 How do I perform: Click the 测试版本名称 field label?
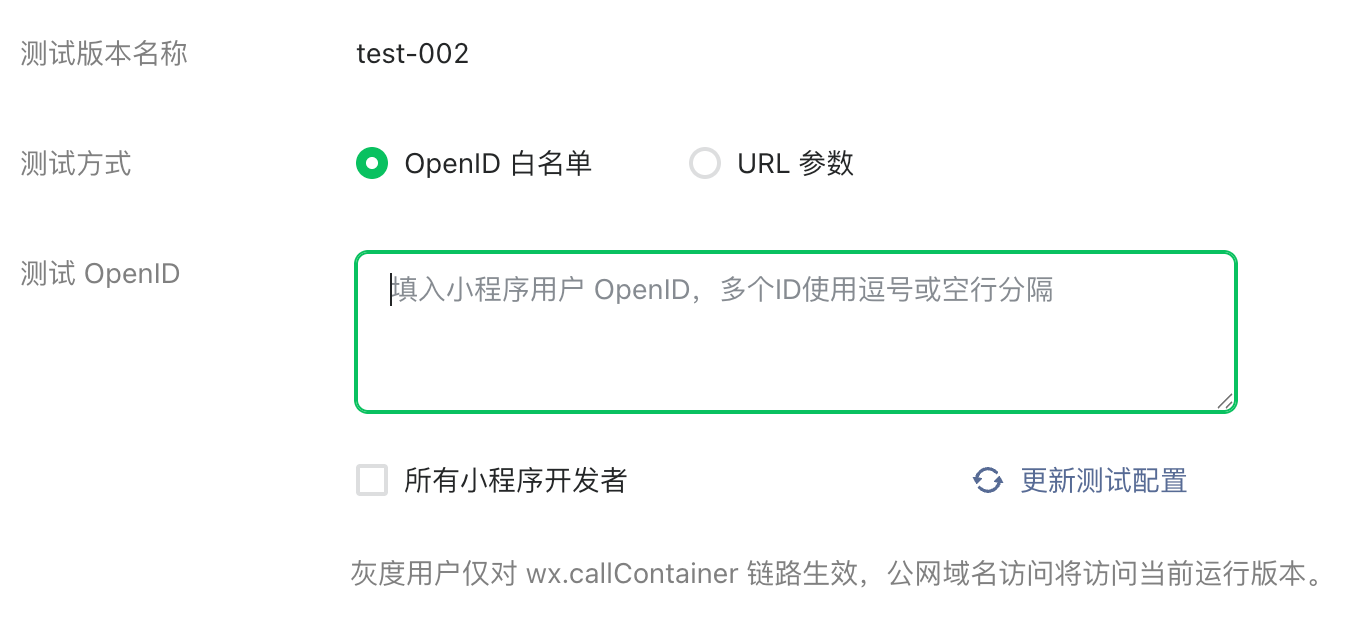(104, 53)
